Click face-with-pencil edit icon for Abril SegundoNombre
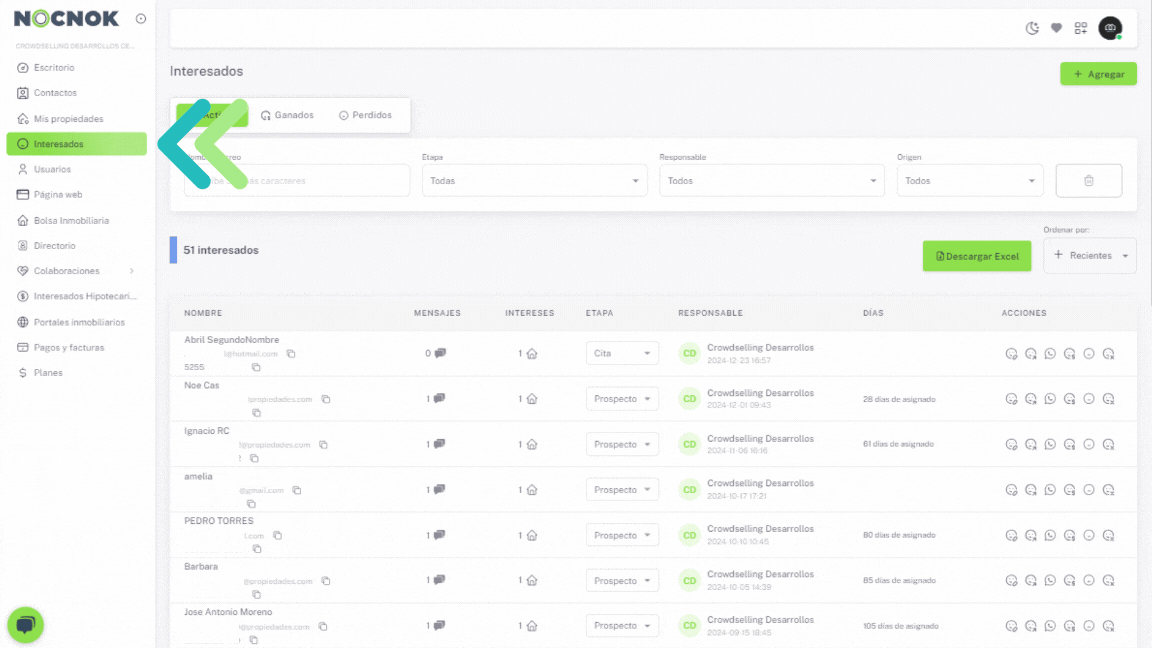This screenshot has width=1152, height=648. pos(1012,353)
